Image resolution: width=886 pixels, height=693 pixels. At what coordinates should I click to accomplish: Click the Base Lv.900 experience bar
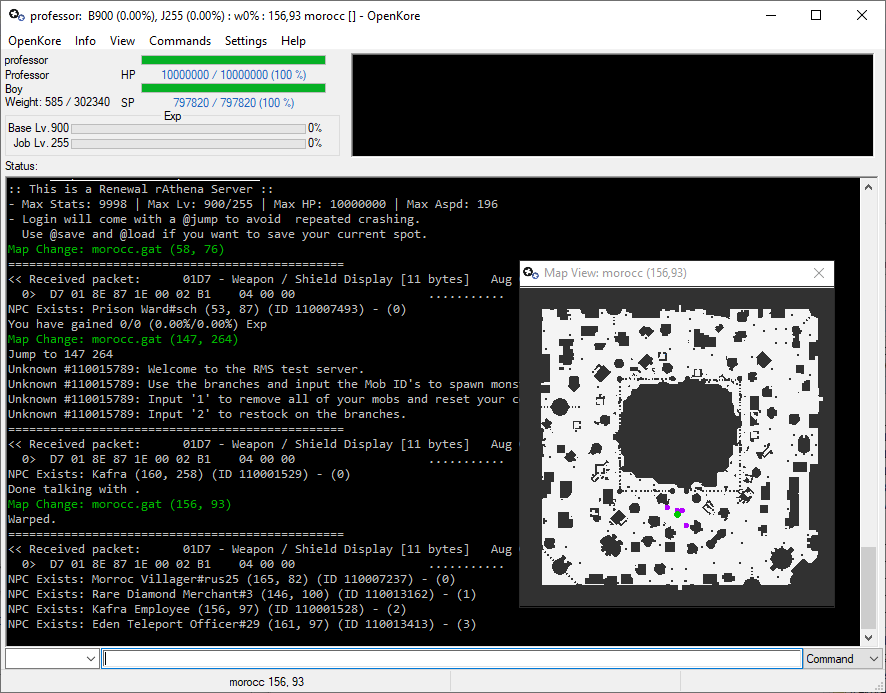point(189,129)
